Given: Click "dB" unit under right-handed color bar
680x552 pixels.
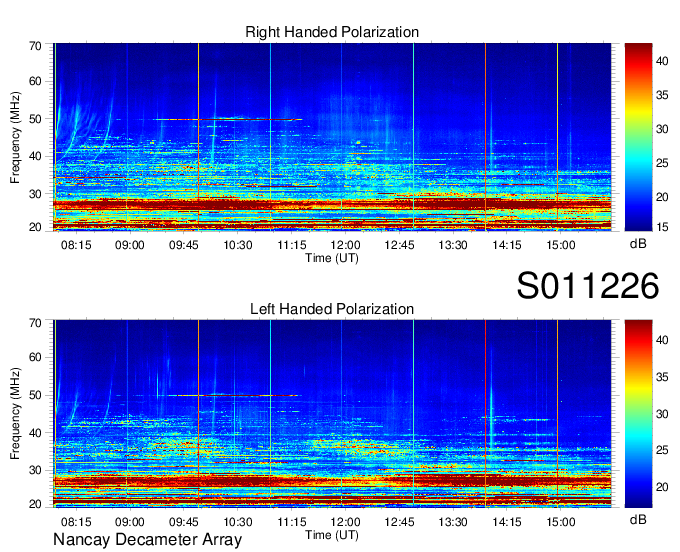Looking at the screenshot, I should [x=638, y=244].
